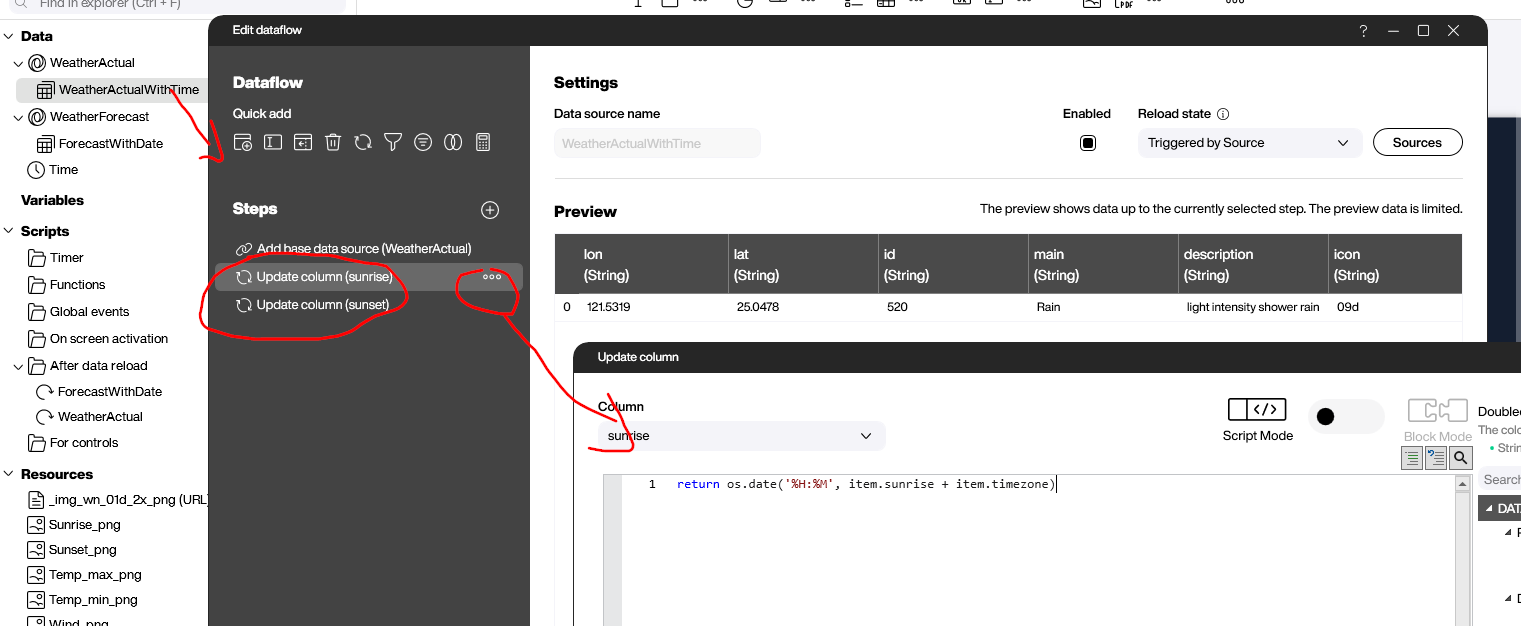The width and height of the screenshot is (1521, 626).
Task: Select the Update column (sunrise) step
Action: click(369, 277)
